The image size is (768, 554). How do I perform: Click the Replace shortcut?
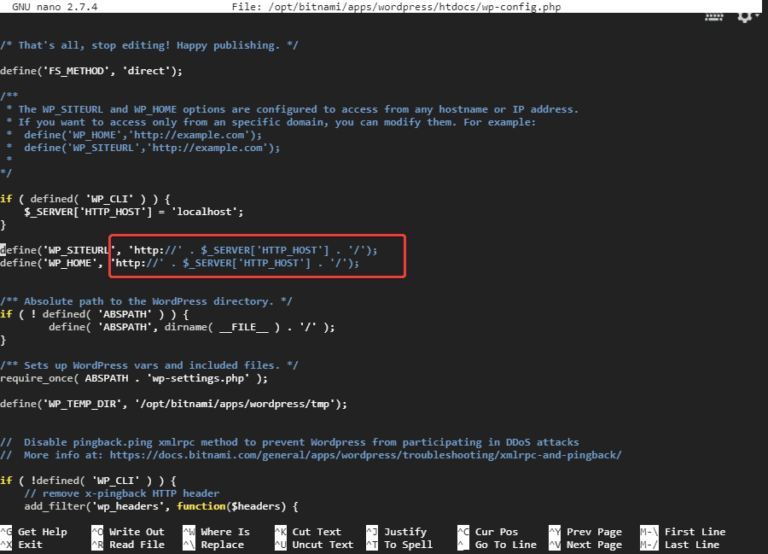pos(221,545)
